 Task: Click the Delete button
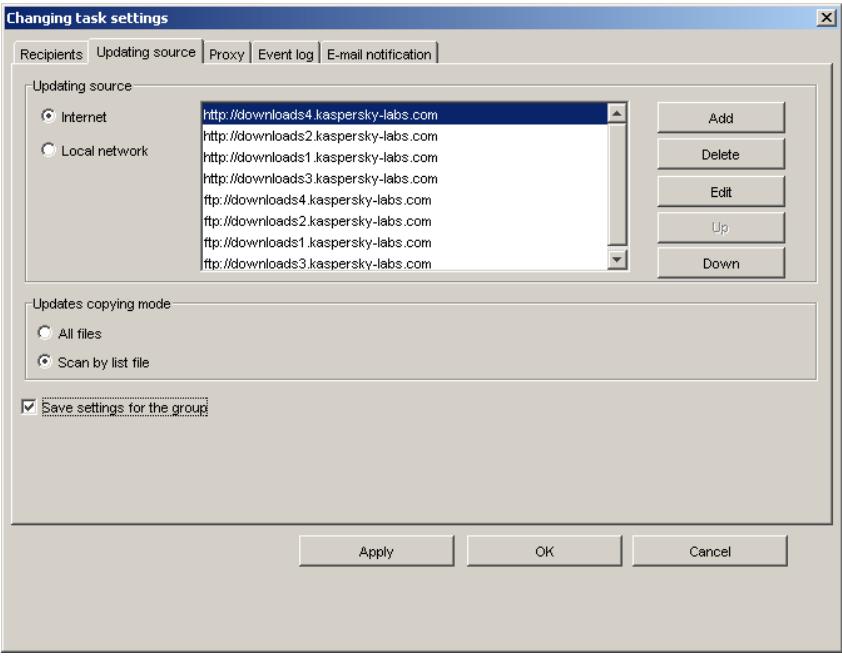coord(721,154)
